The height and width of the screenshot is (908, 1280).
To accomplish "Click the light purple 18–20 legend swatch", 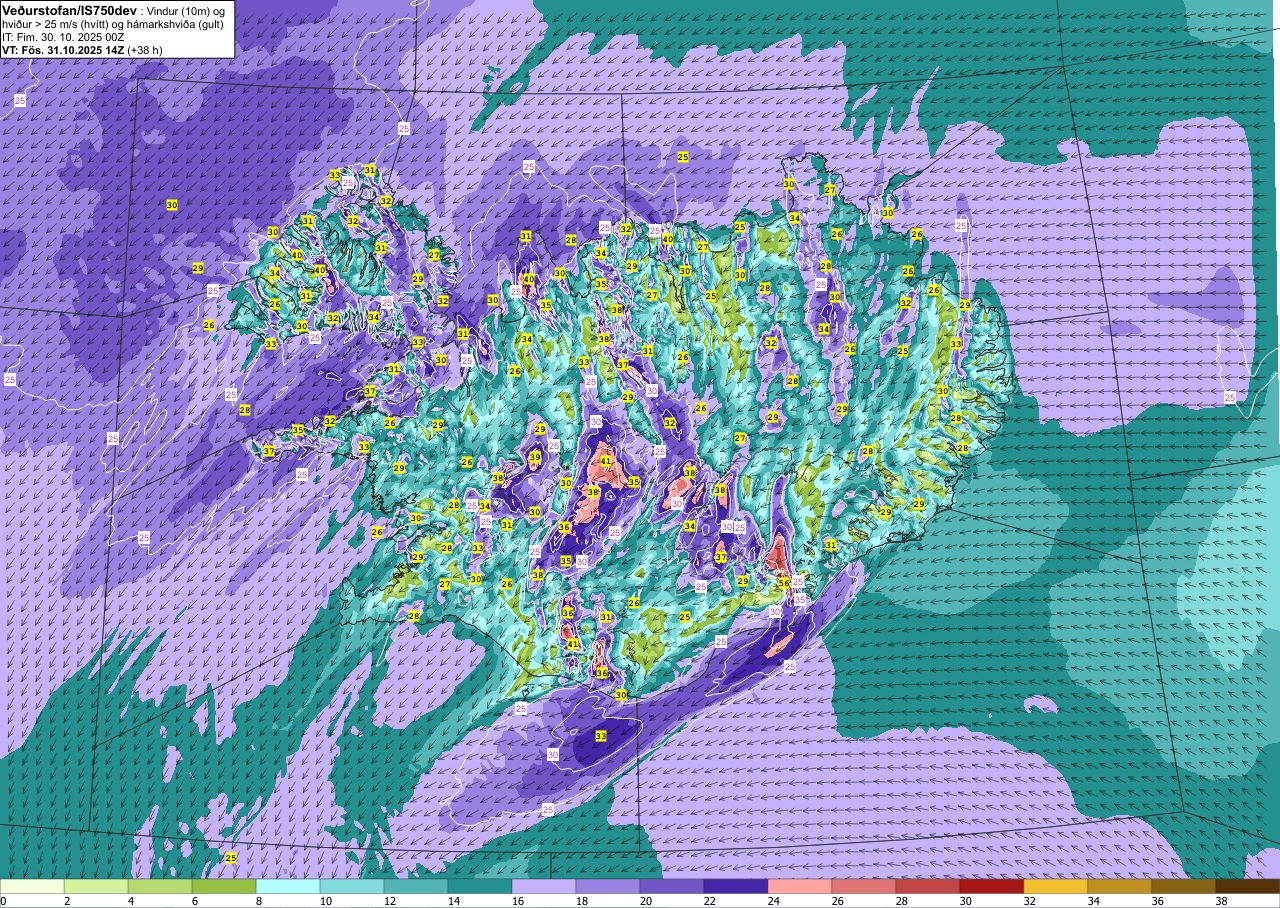I will [608, 886].
